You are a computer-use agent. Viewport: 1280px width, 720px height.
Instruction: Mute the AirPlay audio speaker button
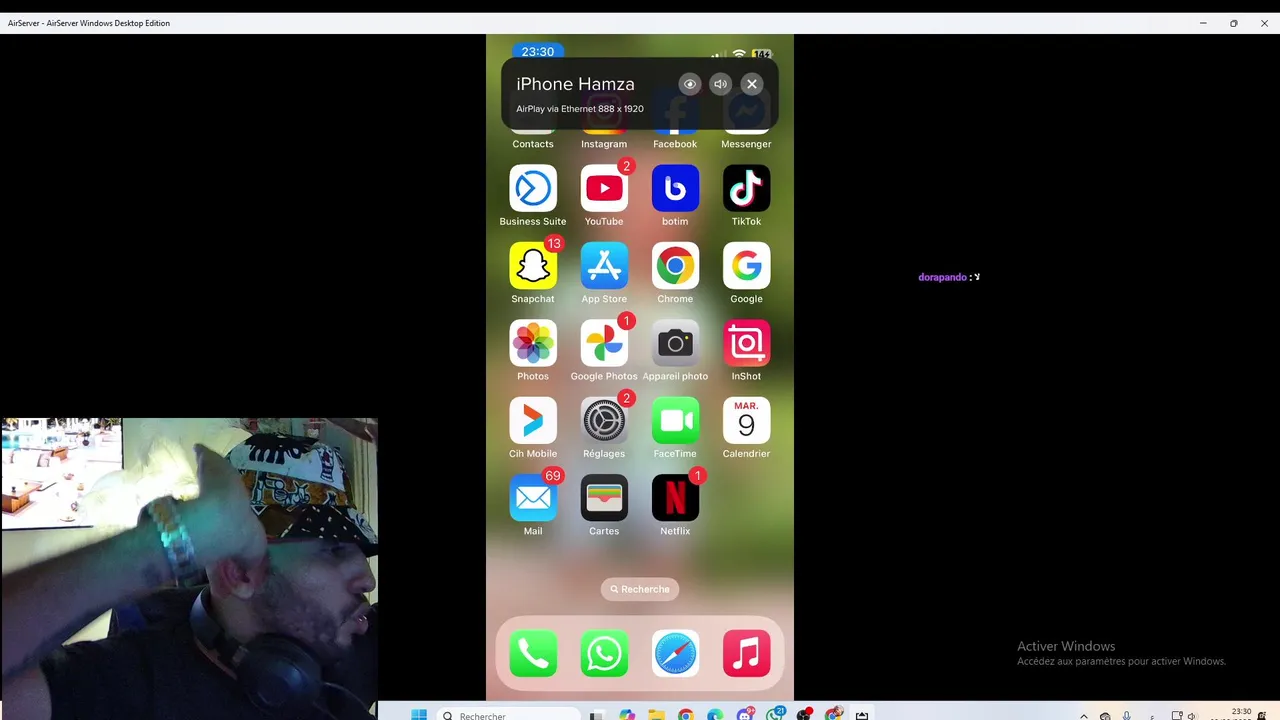[x=720, y=84]
